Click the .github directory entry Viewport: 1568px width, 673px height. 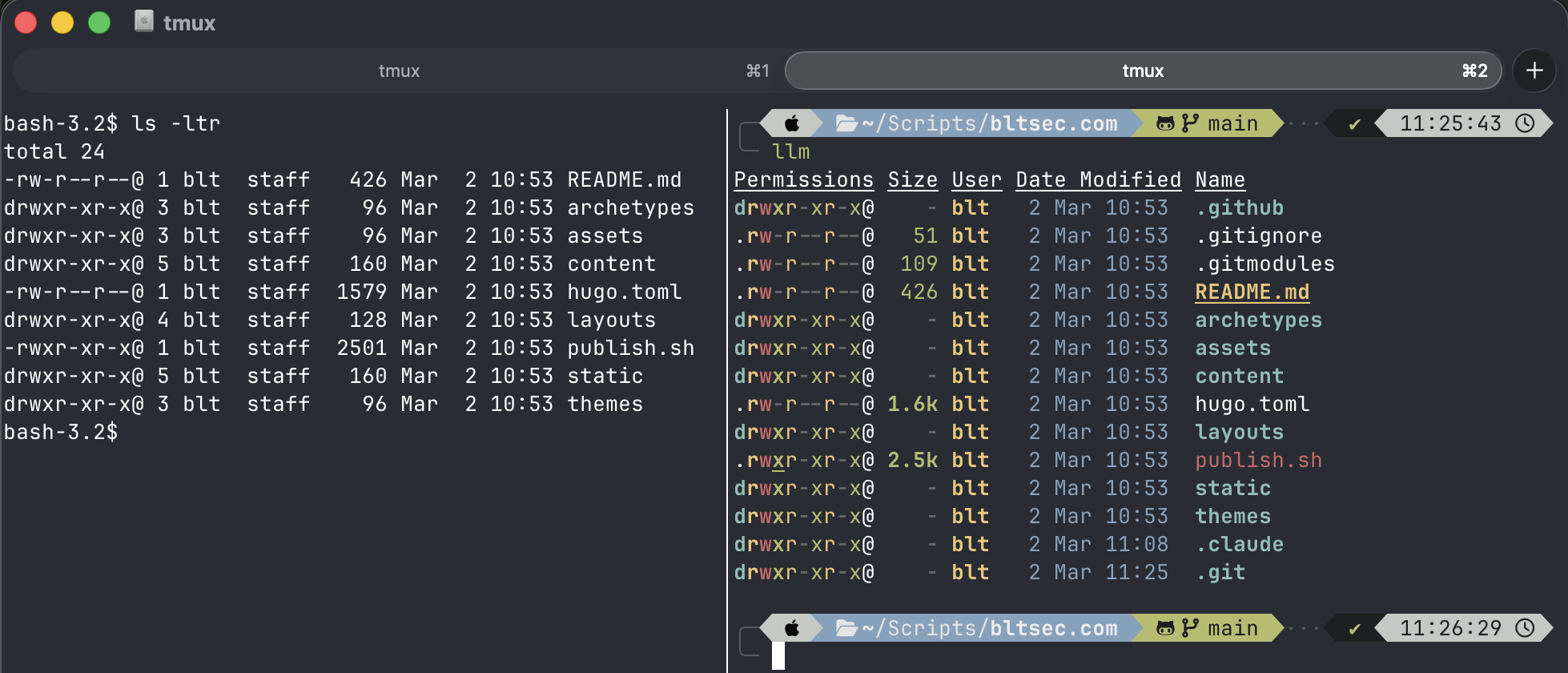click(x=1239, y=208)
